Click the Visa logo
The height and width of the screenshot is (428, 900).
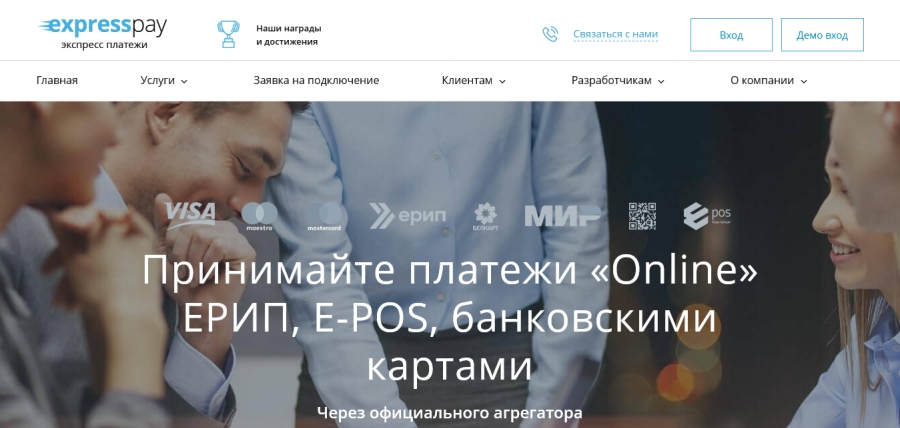[190, 215]
